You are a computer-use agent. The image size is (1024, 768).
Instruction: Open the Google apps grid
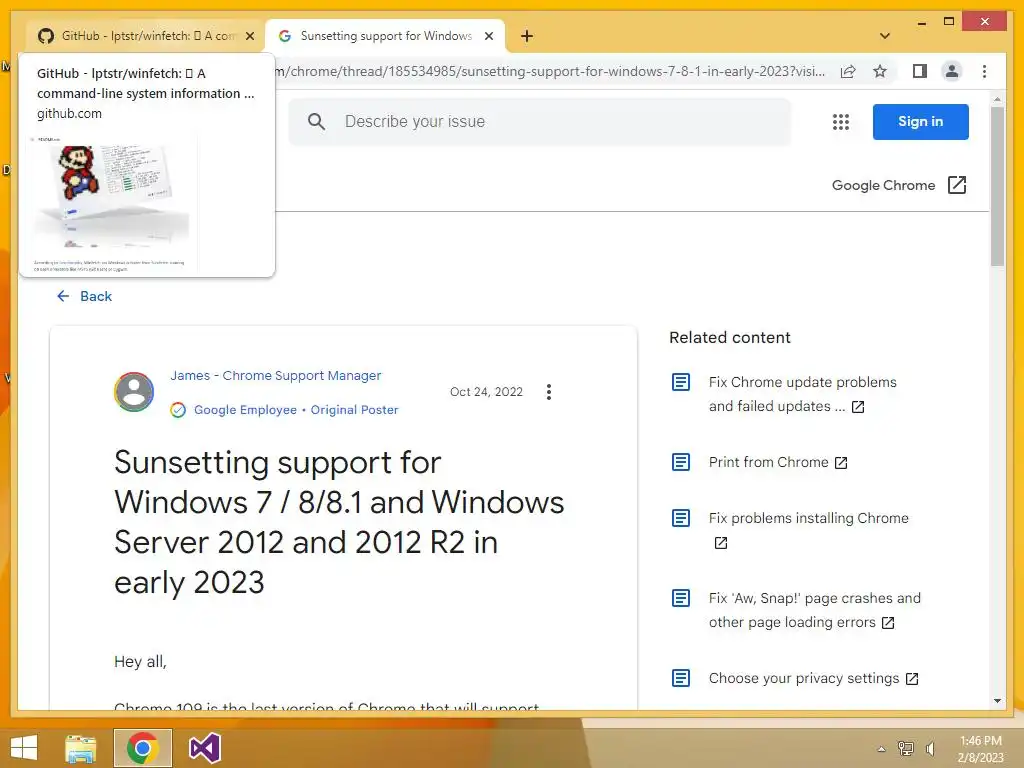840,121
